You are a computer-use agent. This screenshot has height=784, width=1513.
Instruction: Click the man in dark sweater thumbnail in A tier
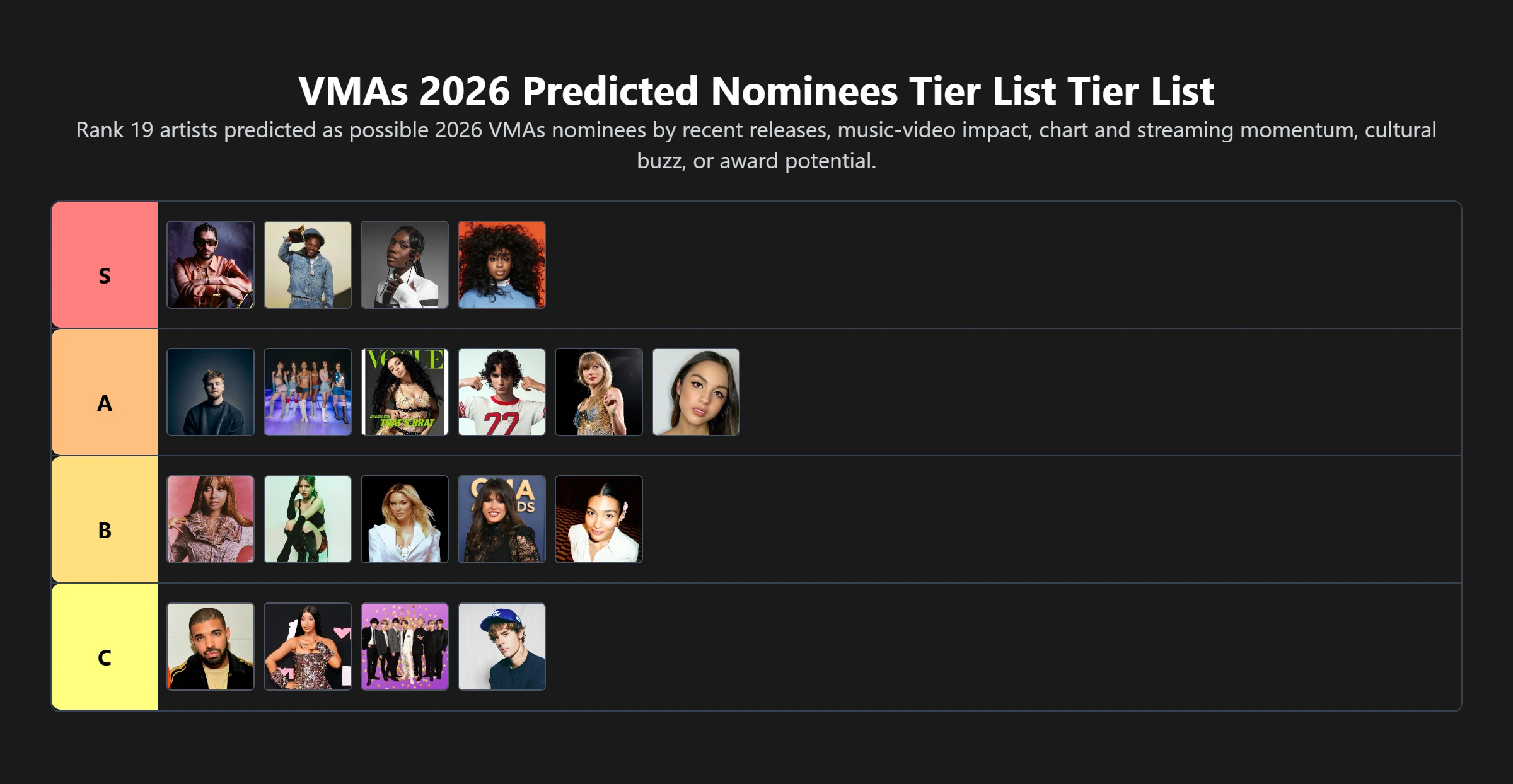(x=211, y=392)
